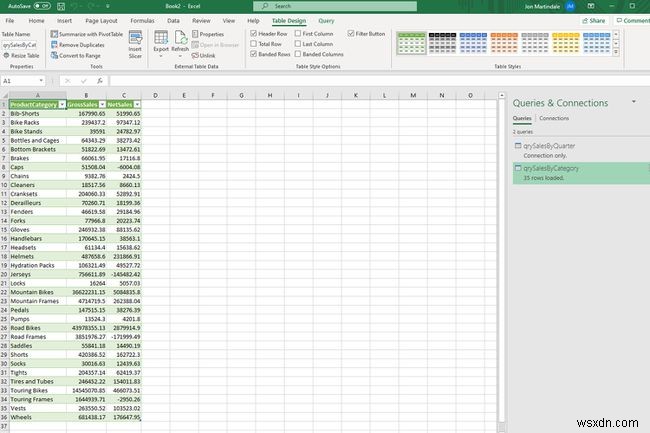Select column D header
Viewport: 650px width, 433px height.
[155, 95]
